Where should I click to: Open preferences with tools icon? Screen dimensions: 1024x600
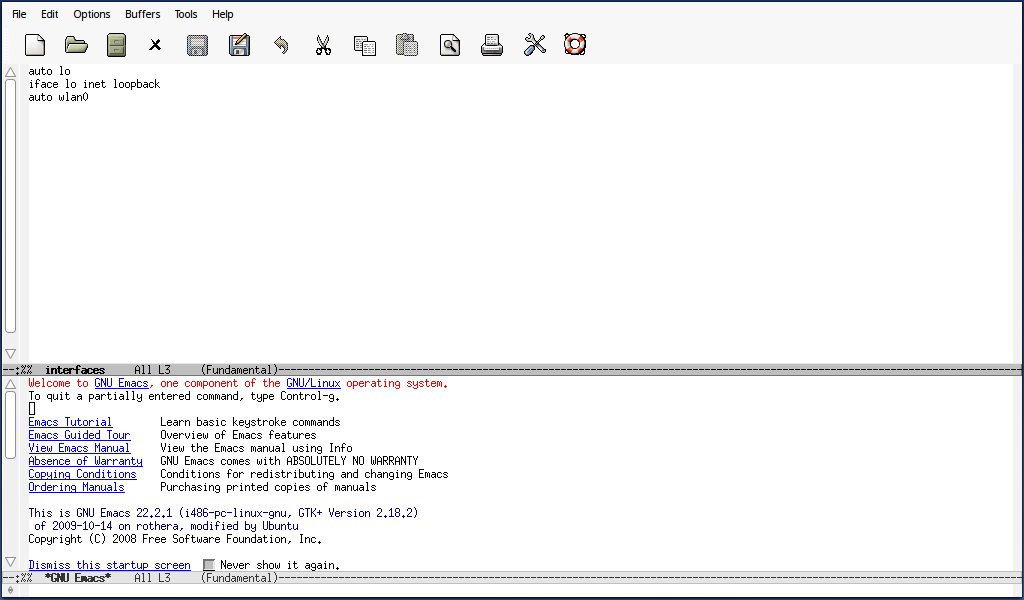[535, 45]
